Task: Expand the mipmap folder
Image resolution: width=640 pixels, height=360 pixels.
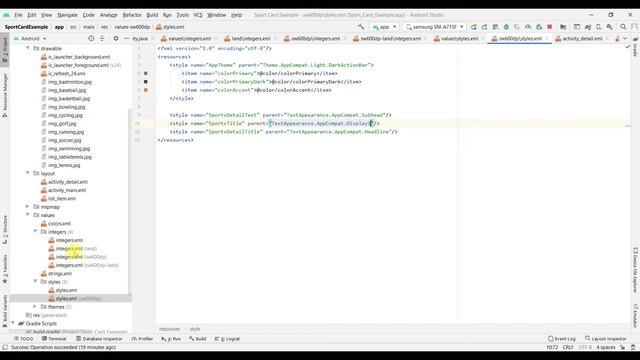Action: tap(28, 207)
